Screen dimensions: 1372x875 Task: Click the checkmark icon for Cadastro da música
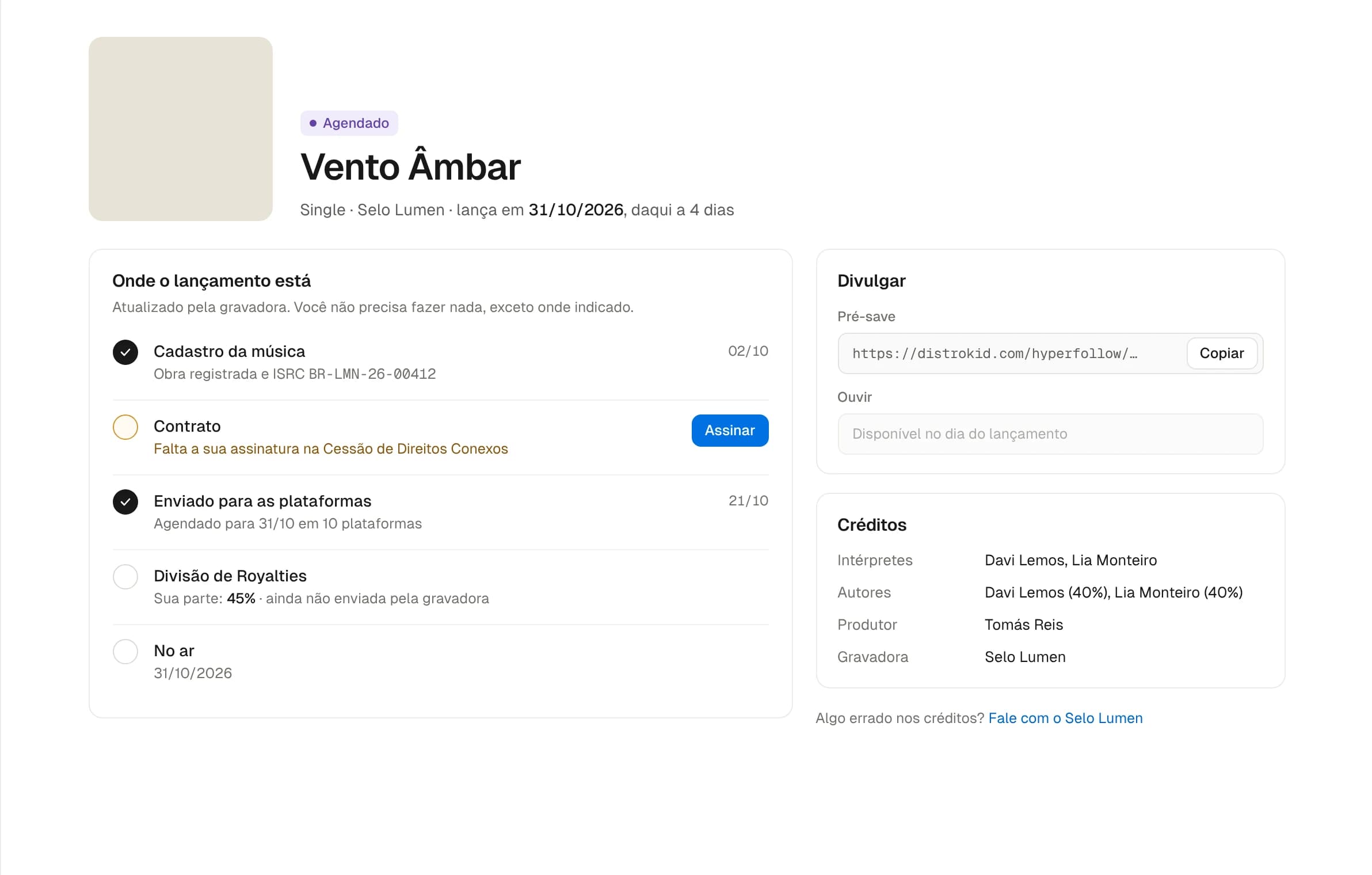(125, 352)
